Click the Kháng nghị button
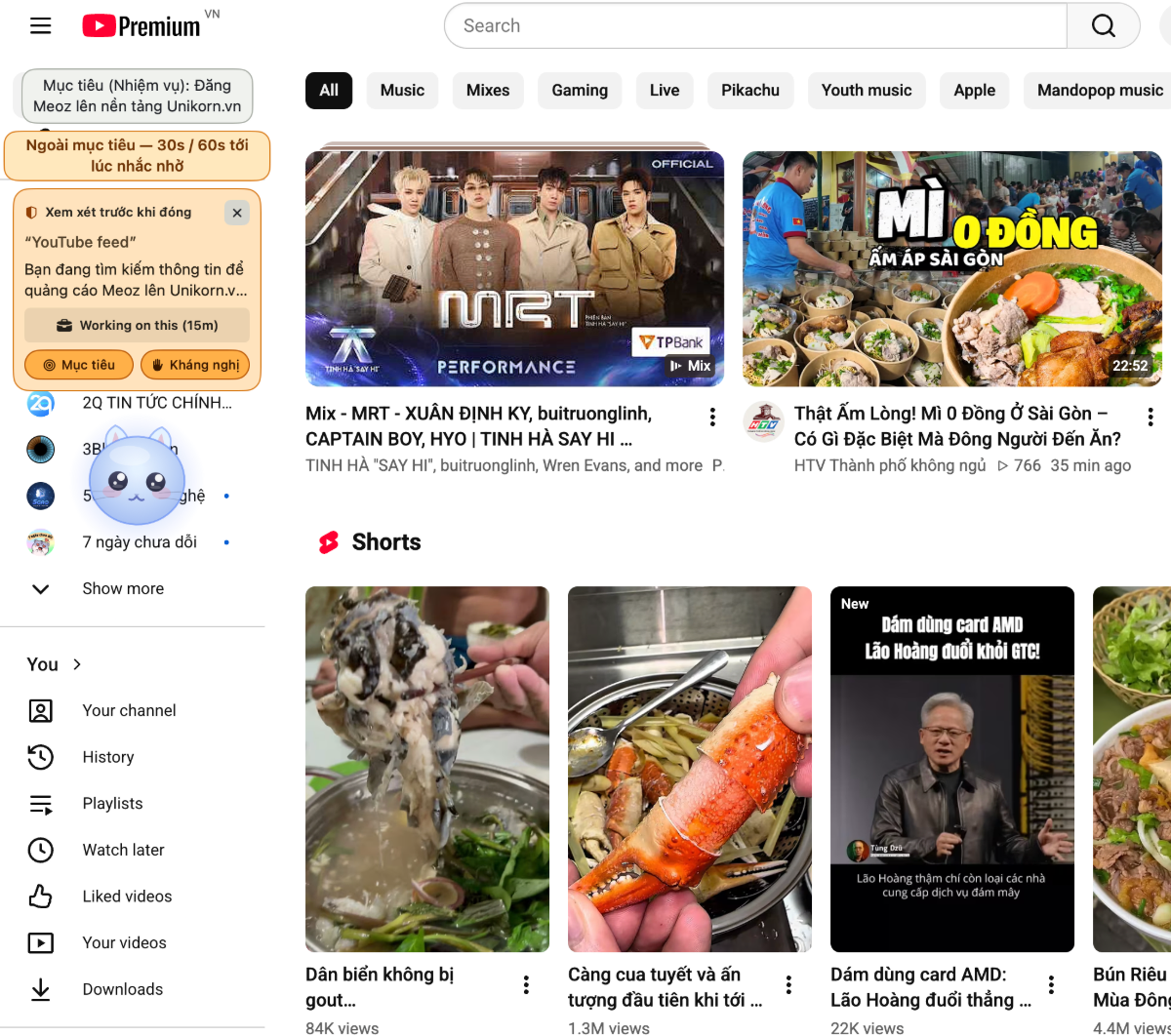Screen dimensions: 1171x1036 click(195, 365)
